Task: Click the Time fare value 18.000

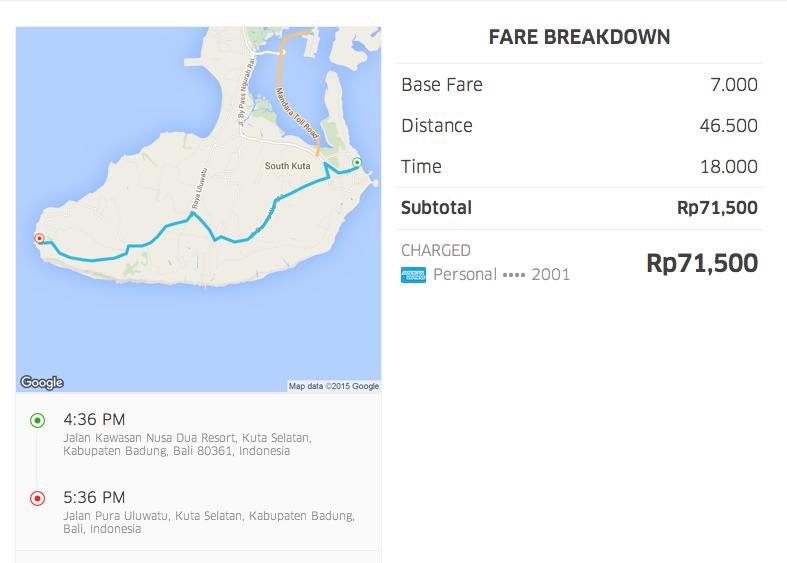Action: point(728,167)
